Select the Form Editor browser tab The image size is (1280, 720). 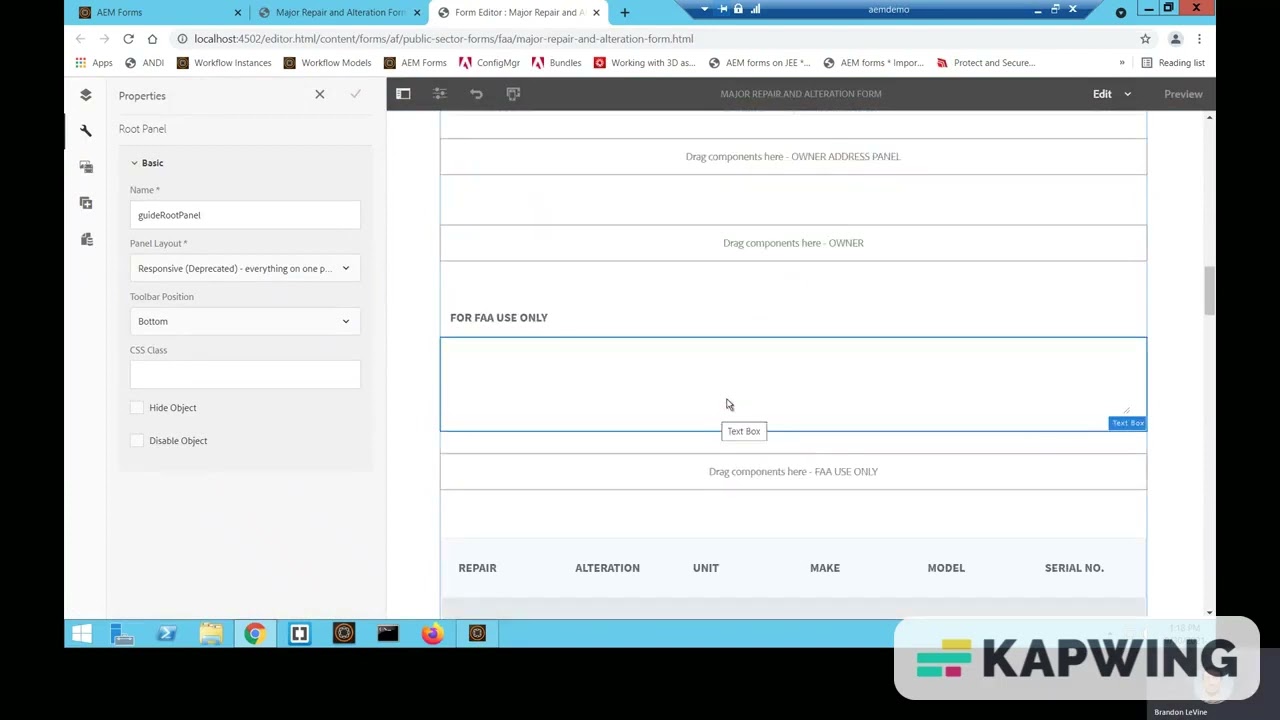(x=518, y=12)
